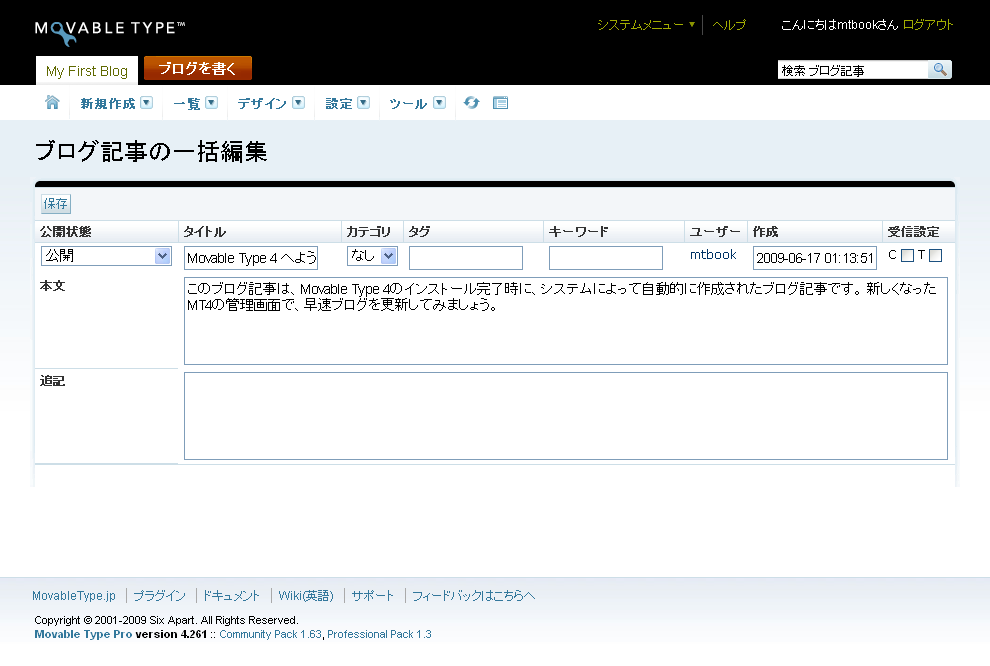Open the 設定 menu
Viewport: 990px width, 666px height.
pos(339,104)
